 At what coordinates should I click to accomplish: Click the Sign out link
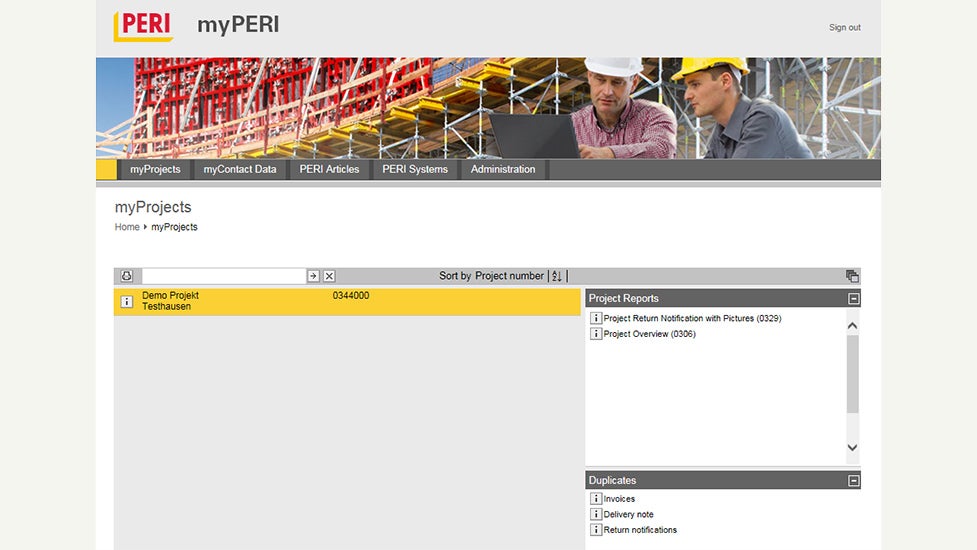tap(844, 28)
